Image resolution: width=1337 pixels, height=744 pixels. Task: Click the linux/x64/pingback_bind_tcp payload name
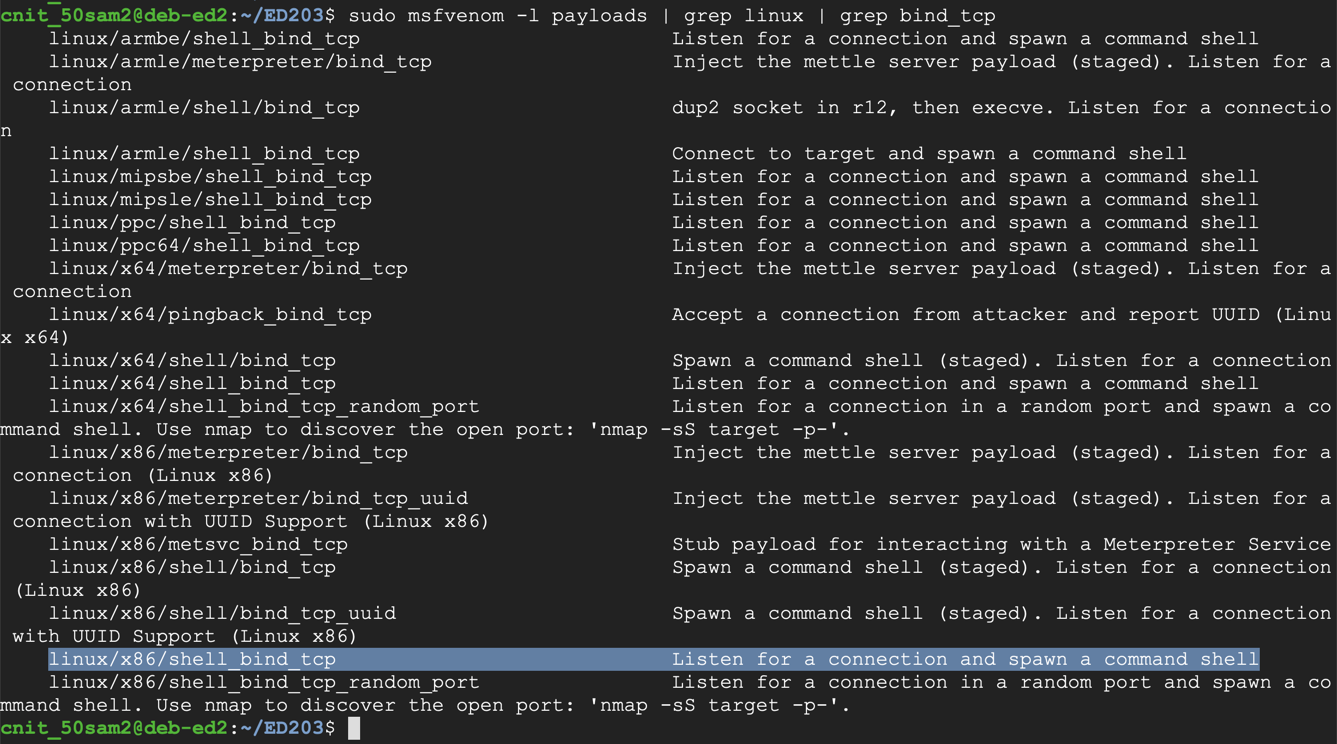210,315
